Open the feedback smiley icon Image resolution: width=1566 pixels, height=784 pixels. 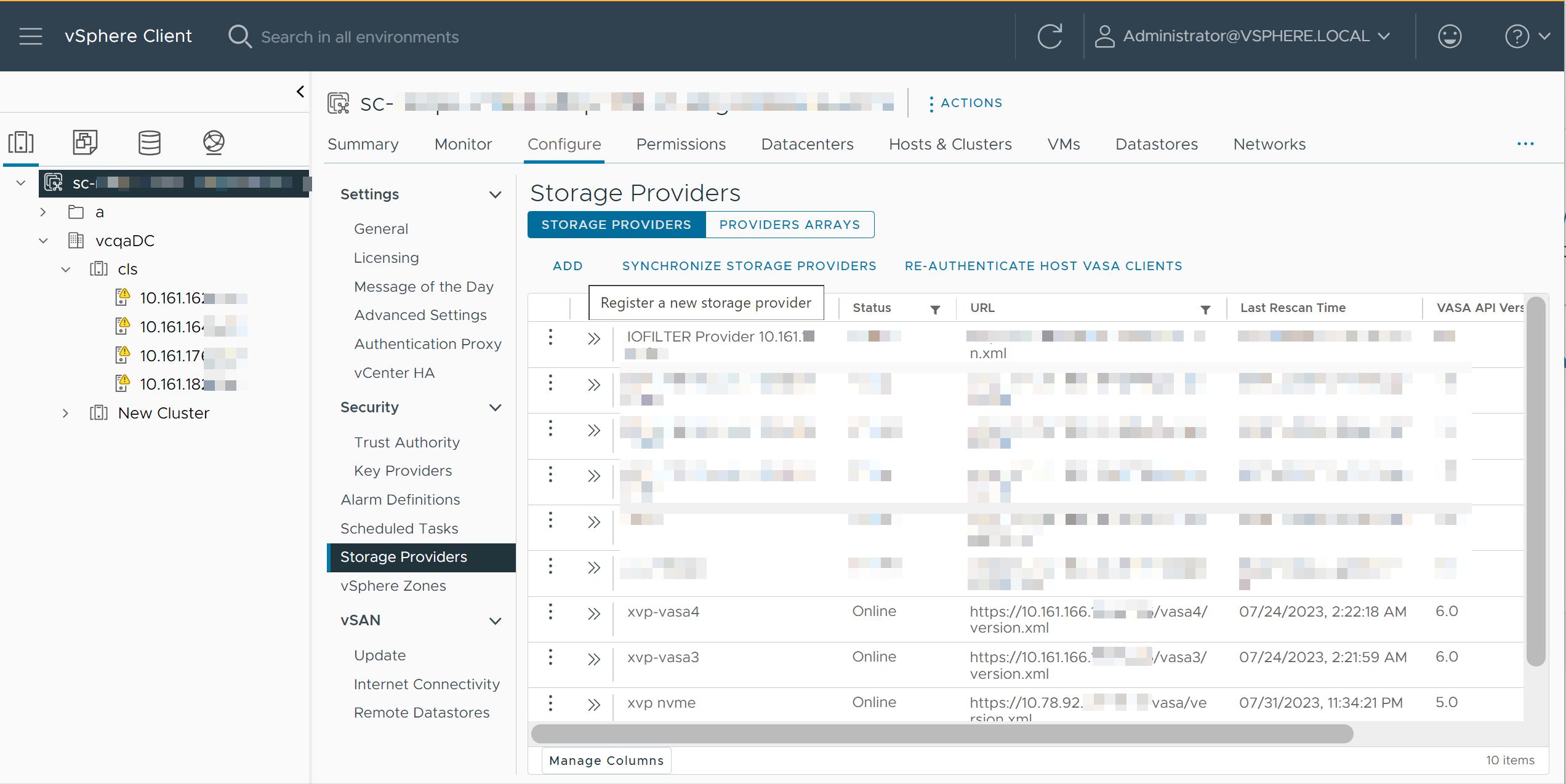[x=1450, y=36]
